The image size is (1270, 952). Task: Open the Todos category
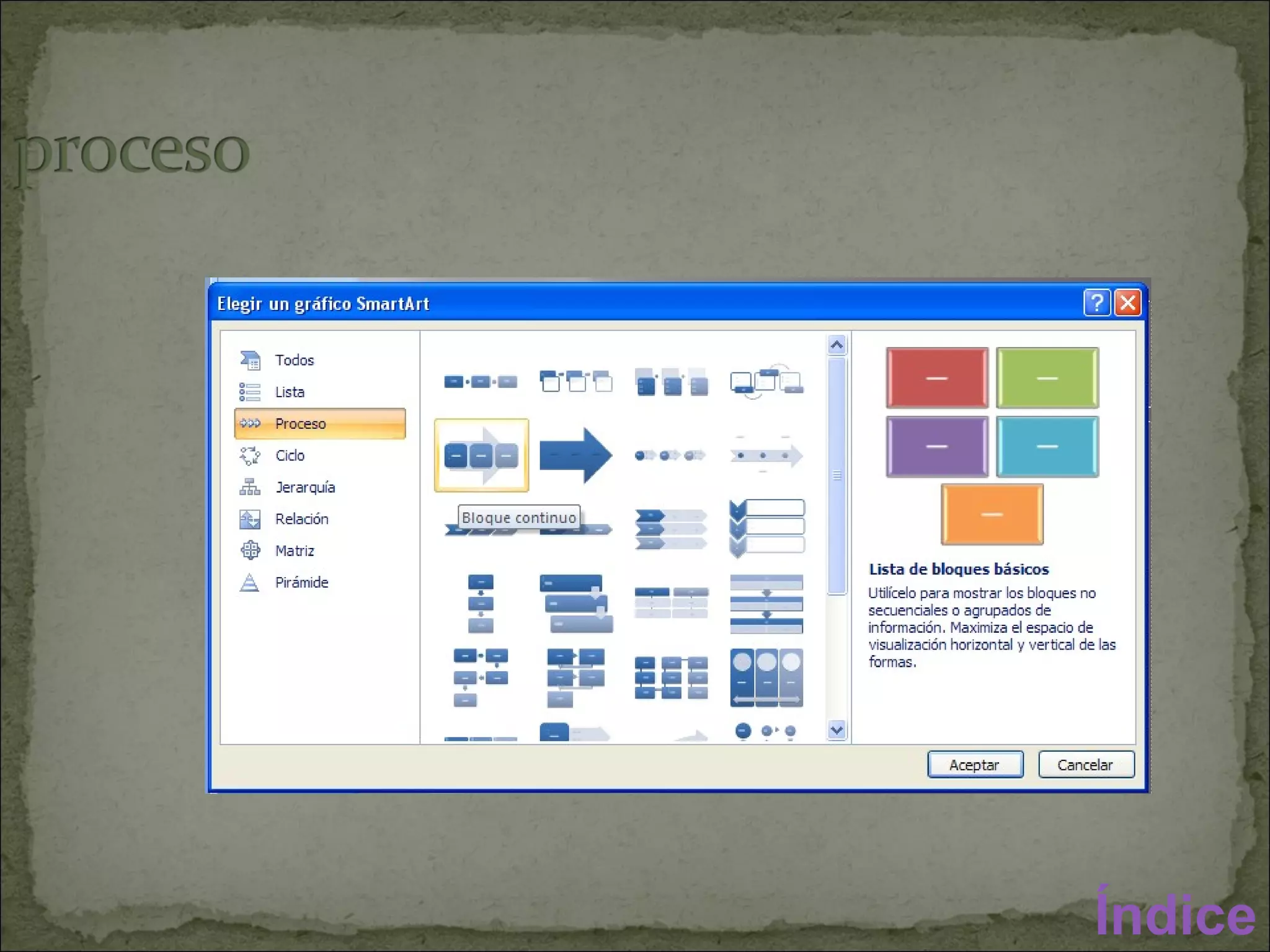[x=295, y=360]
